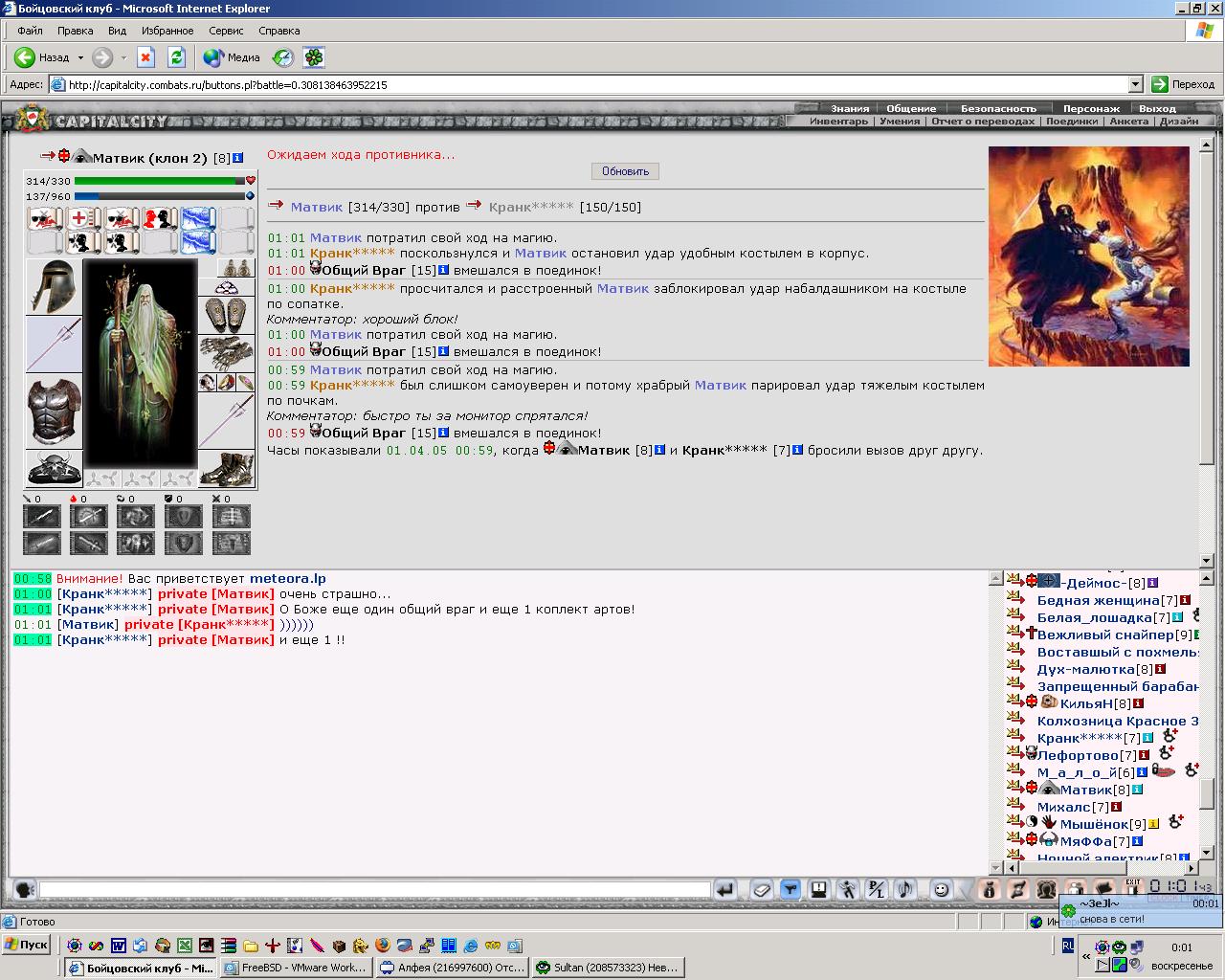1225x980 pixels.
Task: Toggle the P/L transliteration button
Action: click(877, 889)
